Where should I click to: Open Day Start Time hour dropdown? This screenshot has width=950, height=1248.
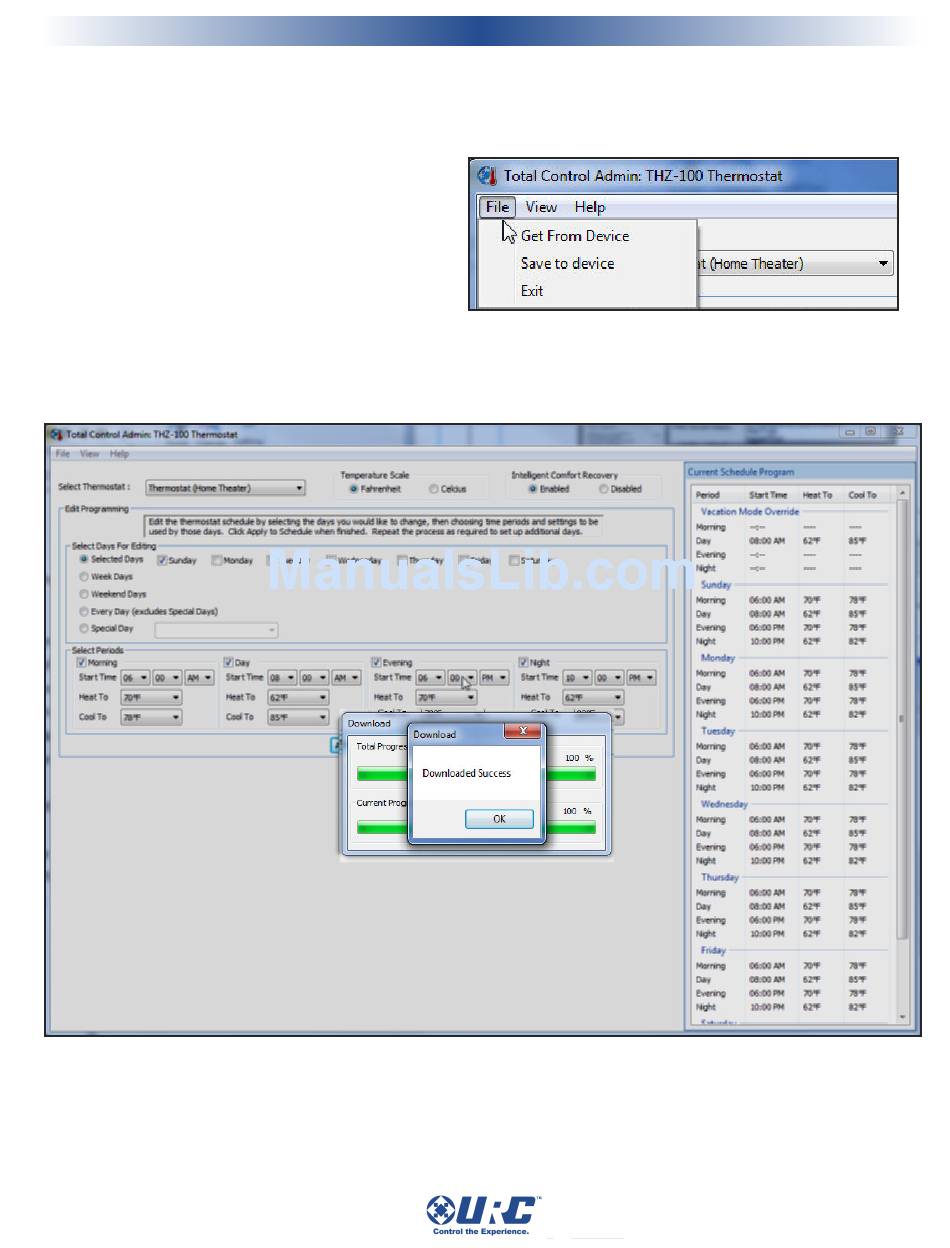point(282,678)
